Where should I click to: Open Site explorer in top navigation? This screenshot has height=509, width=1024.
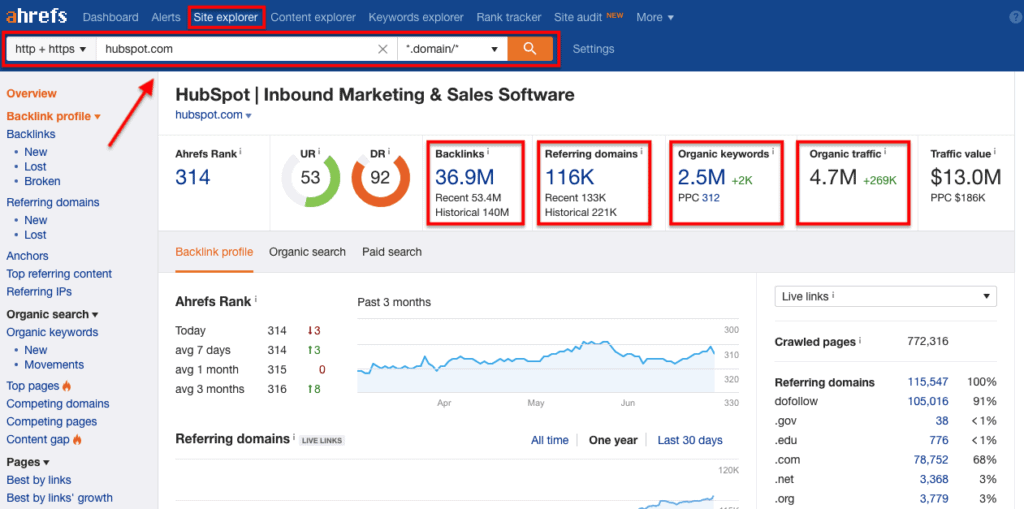pos(227,18)
